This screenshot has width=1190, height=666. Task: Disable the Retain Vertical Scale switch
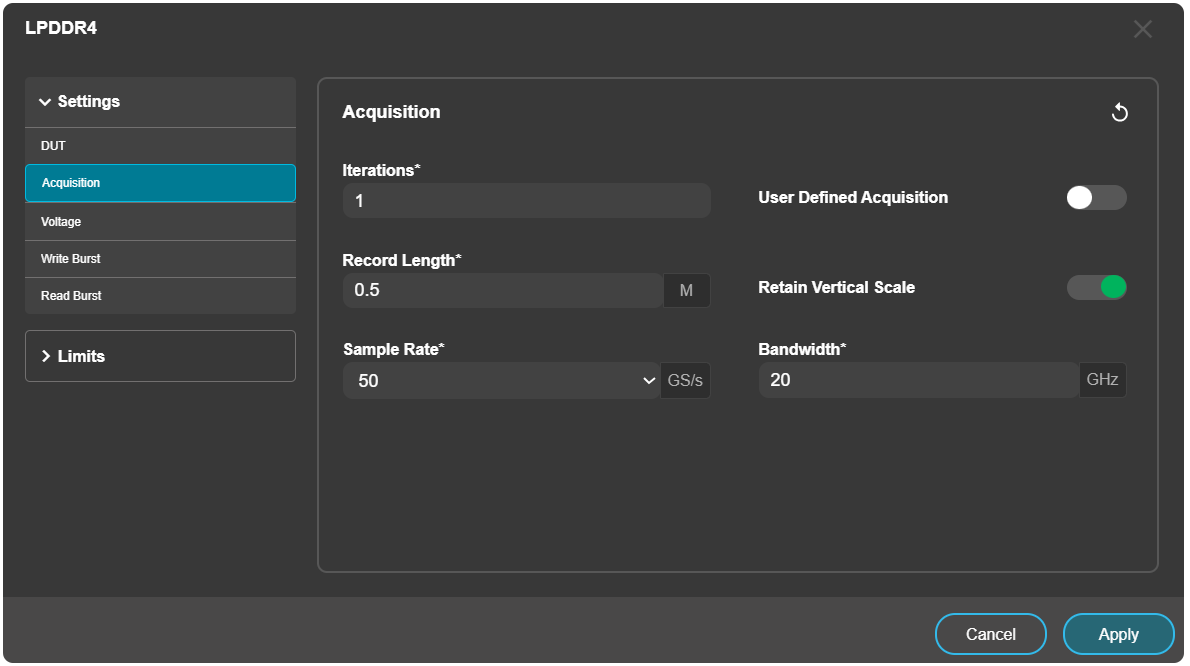tap(1096, 288)
